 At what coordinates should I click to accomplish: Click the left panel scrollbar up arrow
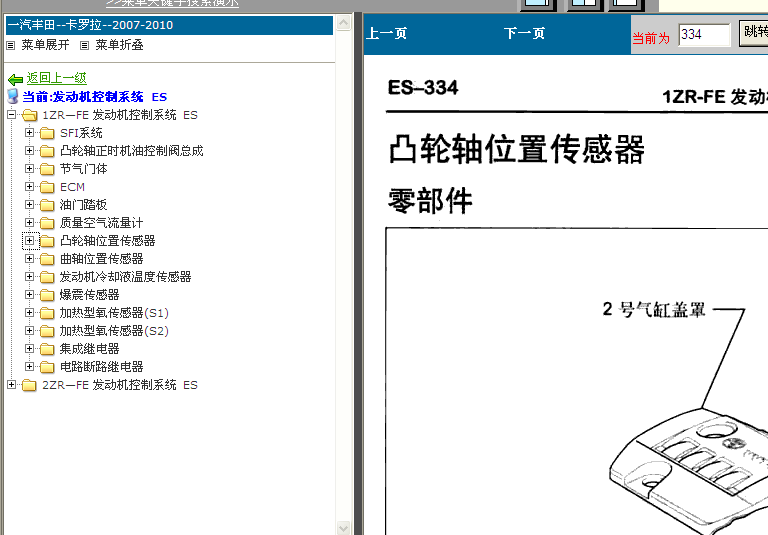pos(344,23)
